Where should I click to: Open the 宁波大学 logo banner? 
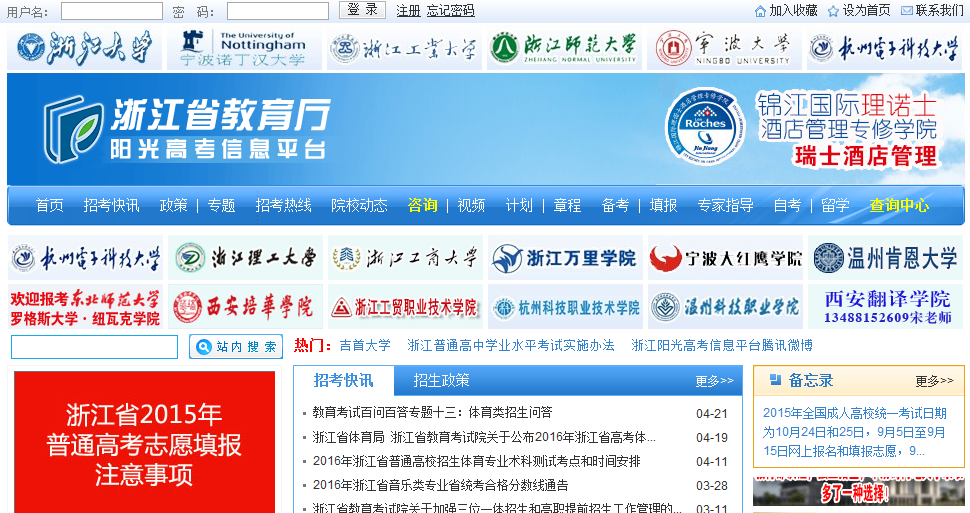click(x=724, y=48)
